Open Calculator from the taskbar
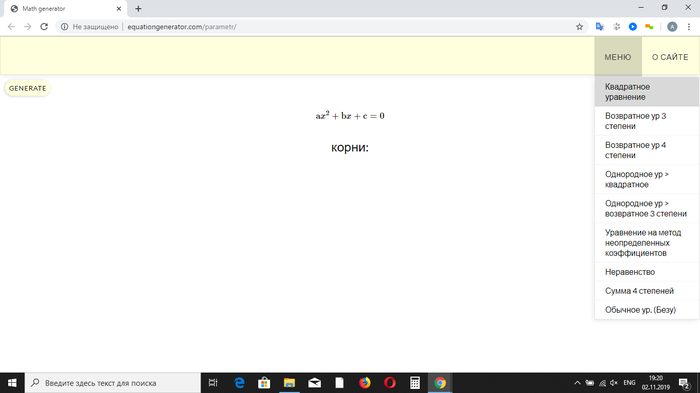Viewport: 700px width, 393px height. (415, 383)
